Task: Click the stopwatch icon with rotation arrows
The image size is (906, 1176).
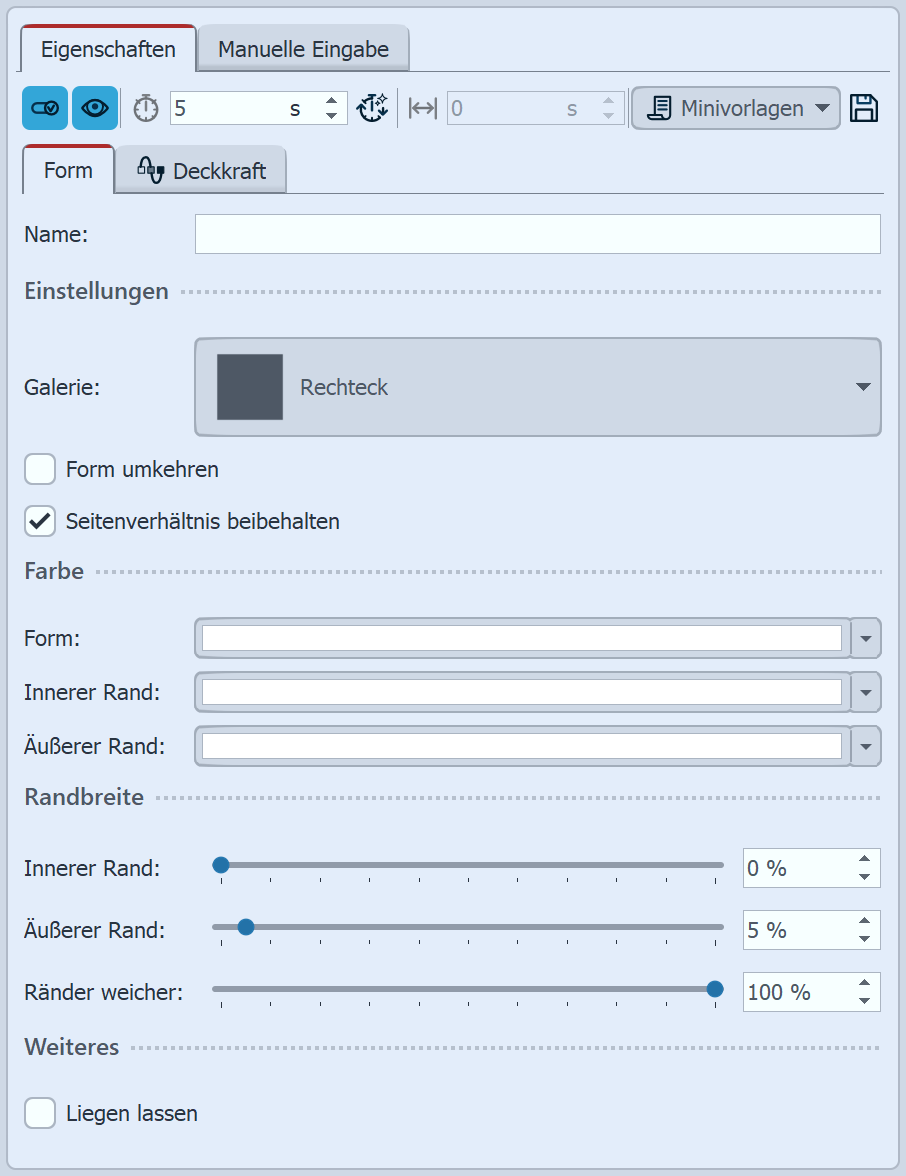Action: (372, 107)
